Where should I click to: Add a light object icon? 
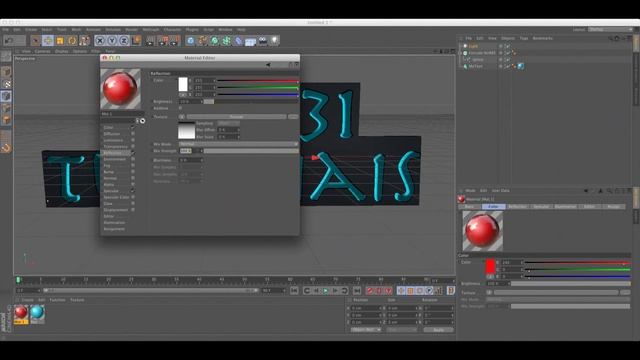pyautogui.click(x=275, y=40)
